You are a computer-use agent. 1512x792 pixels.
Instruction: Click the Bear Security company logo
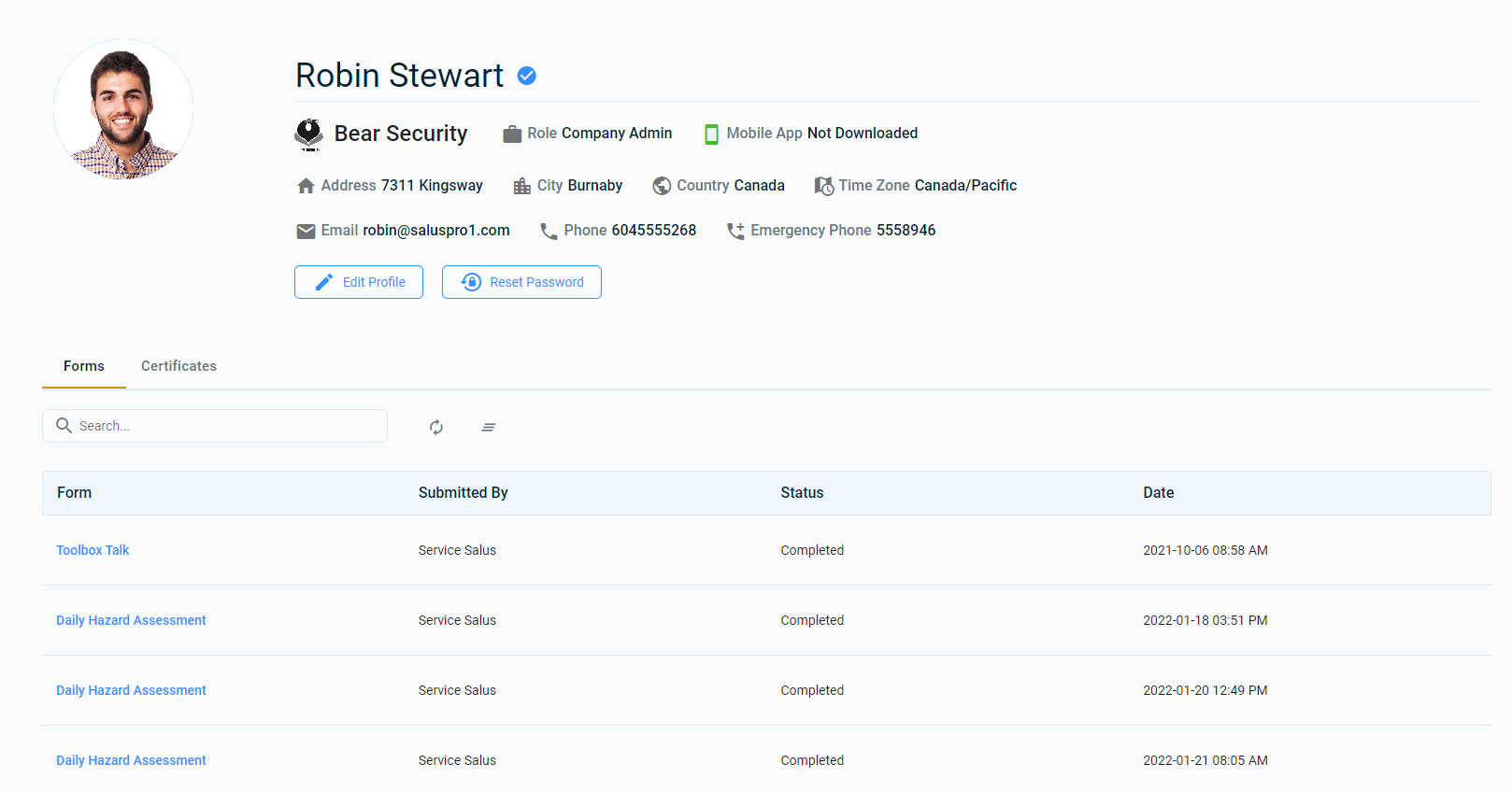[x=308, y=134]
